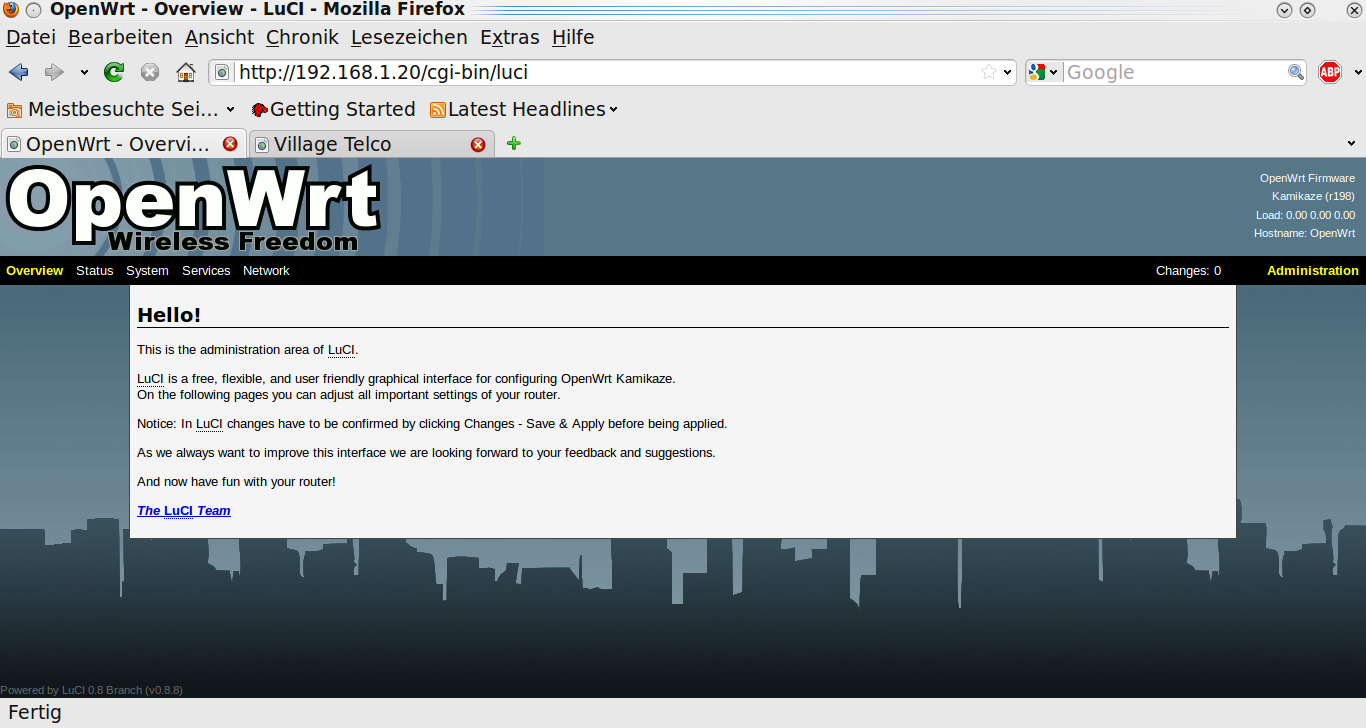Viewport: 1366px width, 728px height.
Task: Open the Chronik menu
Action: pyautogui.click(x=302, y=37)
